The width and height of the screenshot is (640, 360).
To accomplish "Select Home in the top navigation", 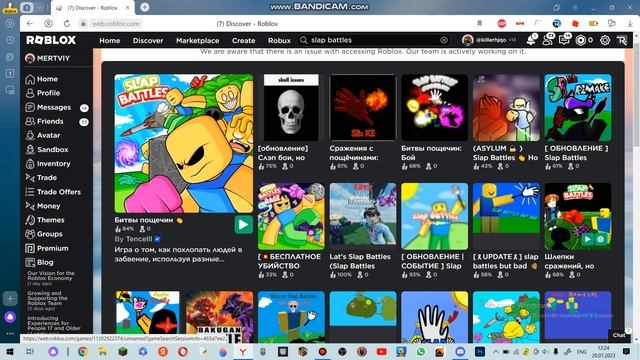I will click(110, 40).
